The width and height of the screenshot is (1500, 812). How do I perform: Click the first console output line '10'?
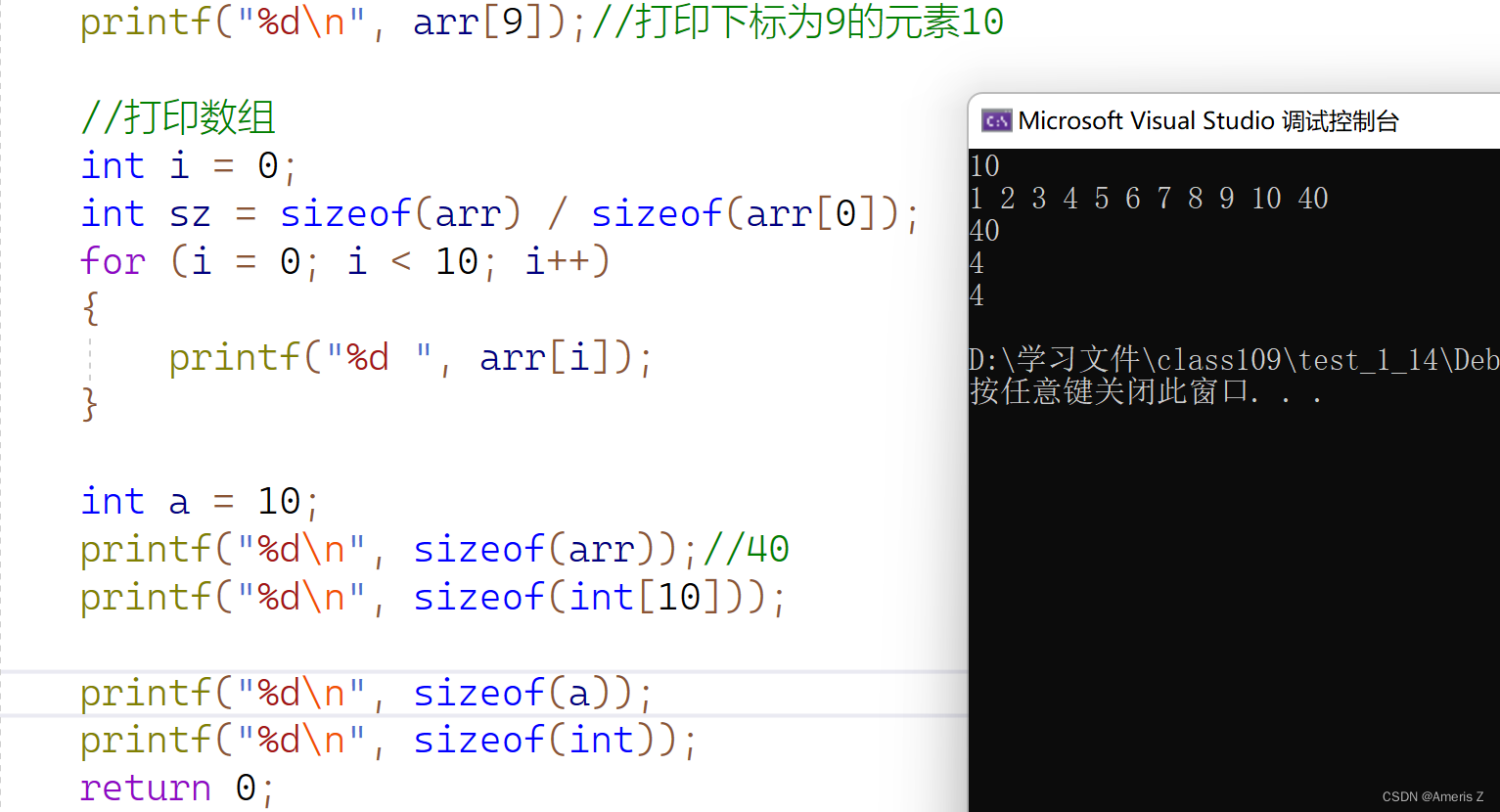[984, 166]
